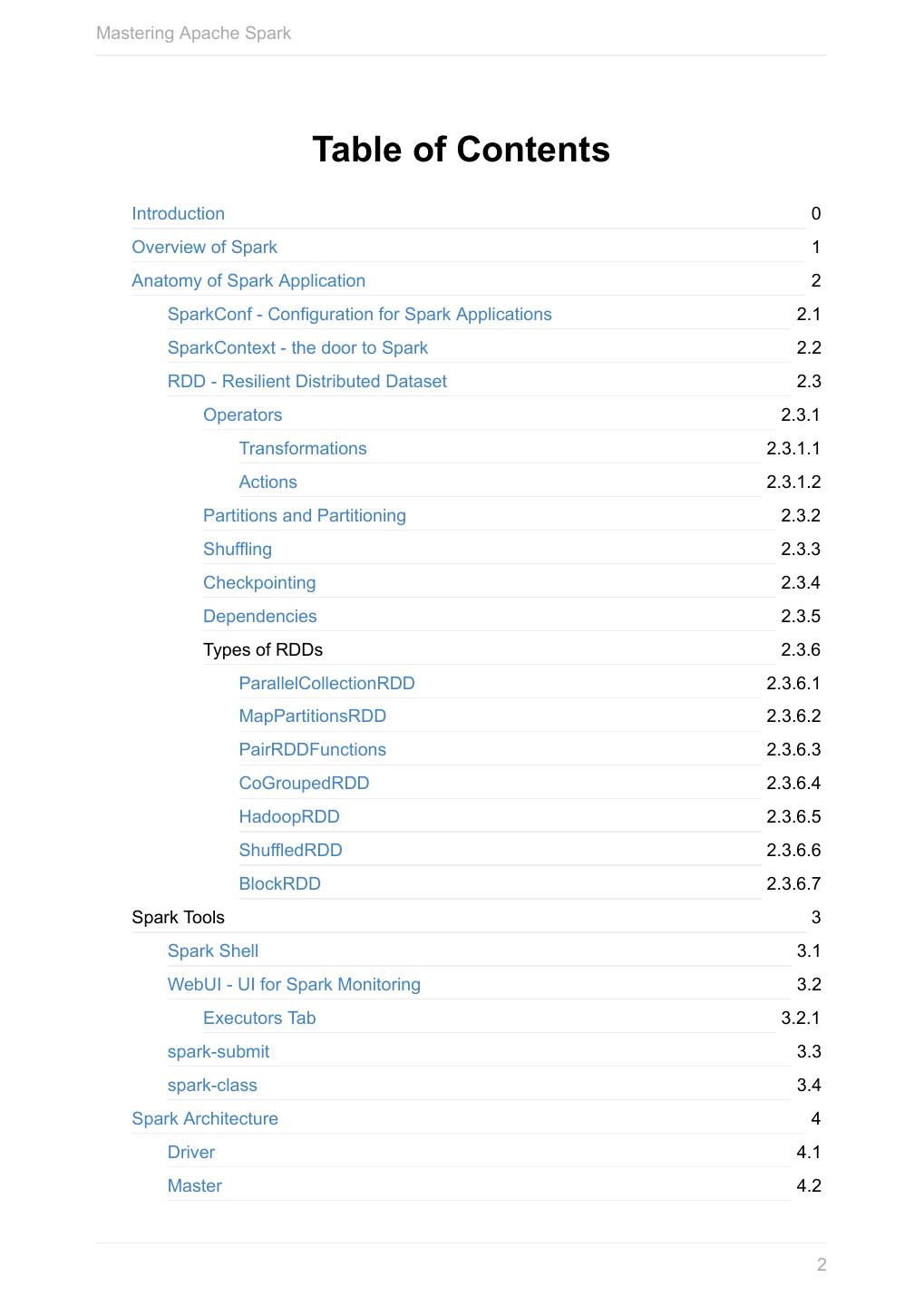
Task: Open SparkContext - the door to Spark
Action: (297, 348)
